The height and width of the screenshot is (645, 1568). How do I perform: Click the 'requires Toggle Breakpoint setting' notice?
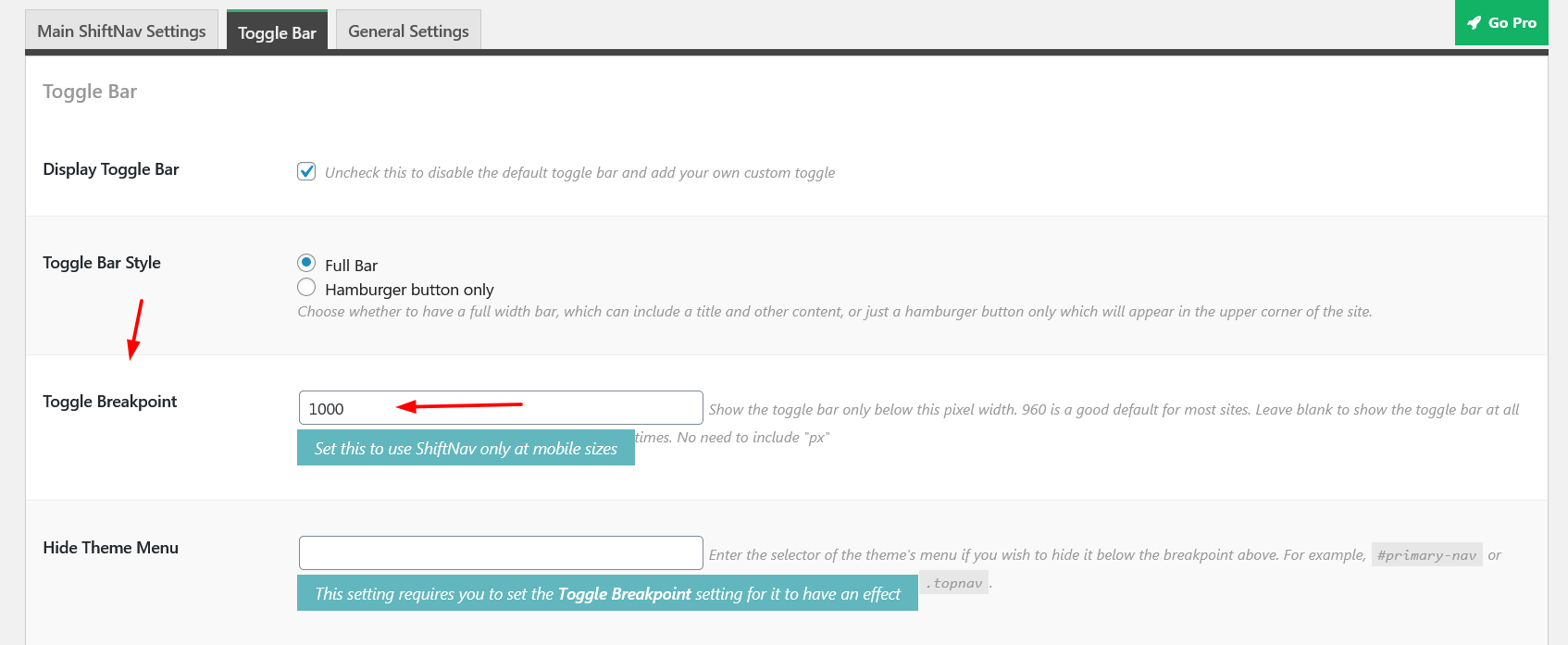click(607, 593)
